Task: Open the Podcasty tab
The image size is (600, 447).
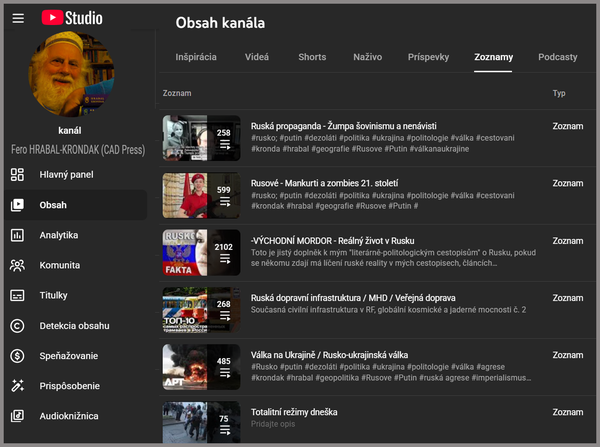Action: (x=557, y=58)
